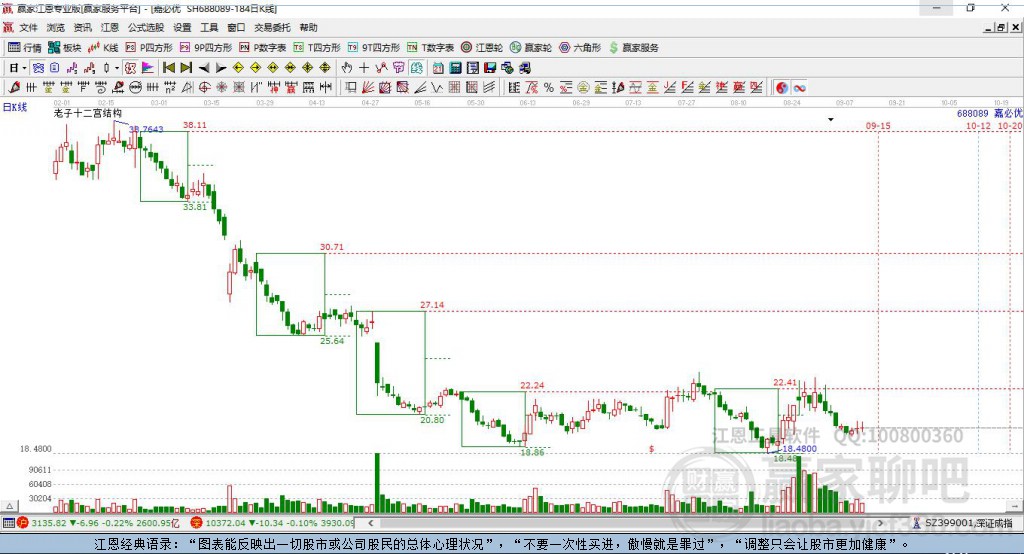The height and width of the screenshot is (554, 1024).
Task: Select the red fan lines tool
Action: (x=368, y=88)
